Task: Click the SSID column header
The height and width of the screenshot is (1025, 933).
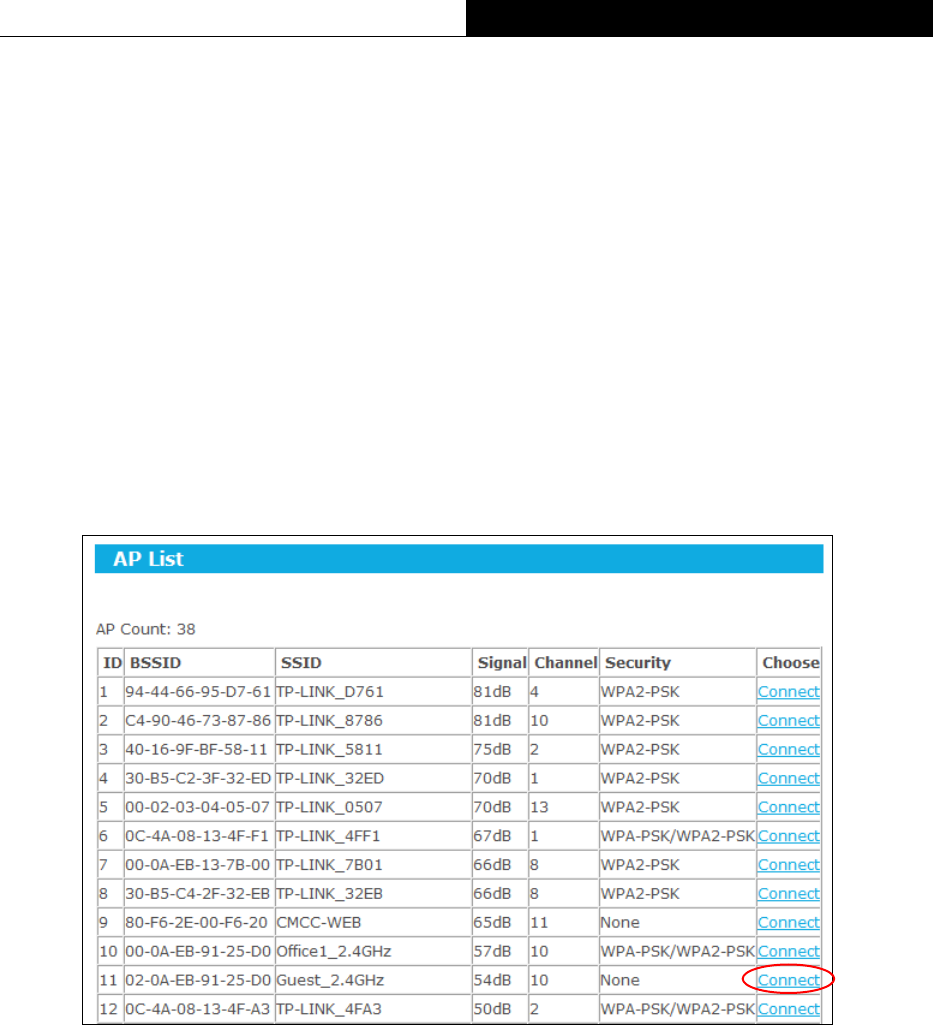Action: (x=301, y=663)
